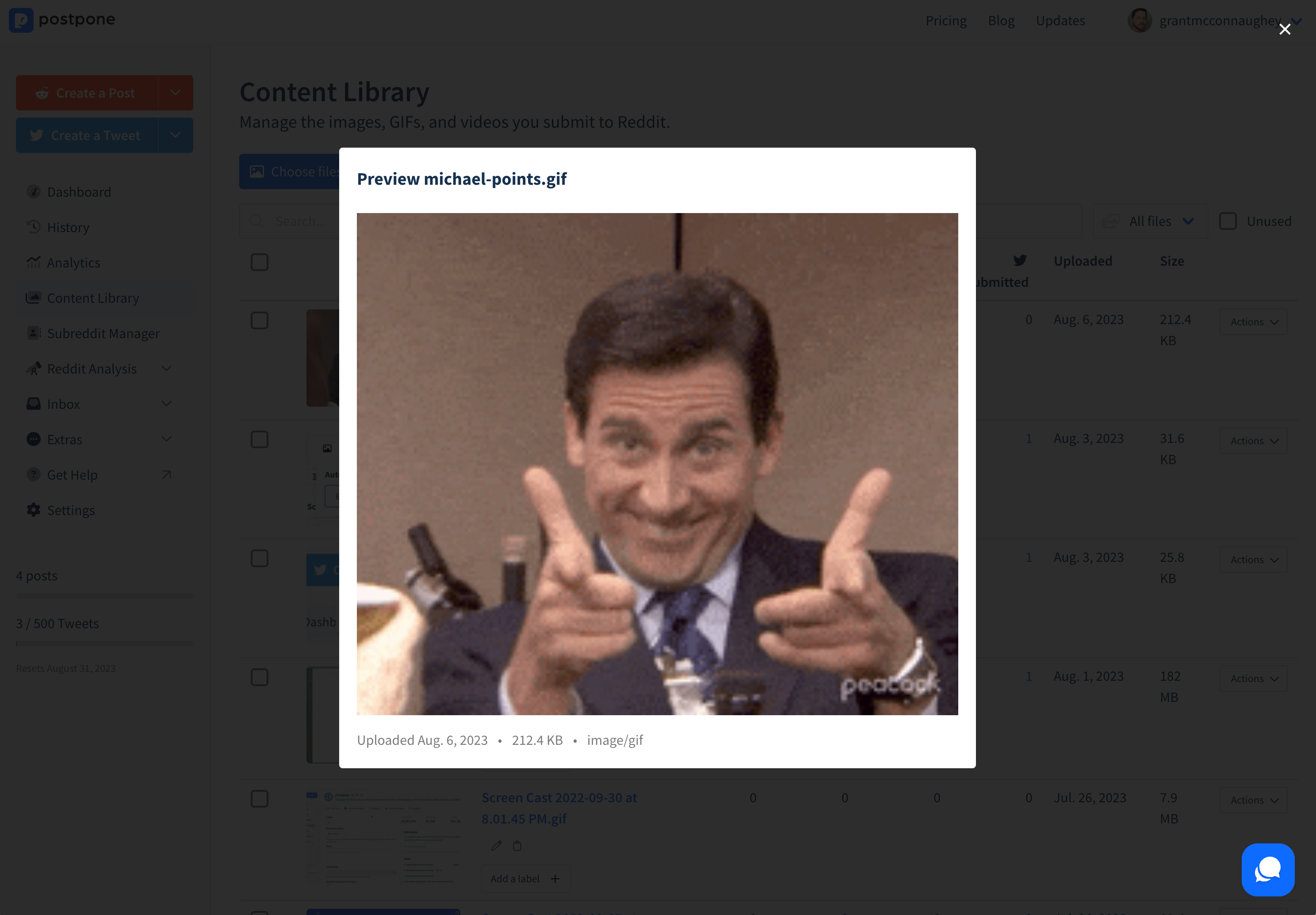1316x915 pixels.
Task: Click the Analytics chart icon
Action: click(x=34, y=263)
